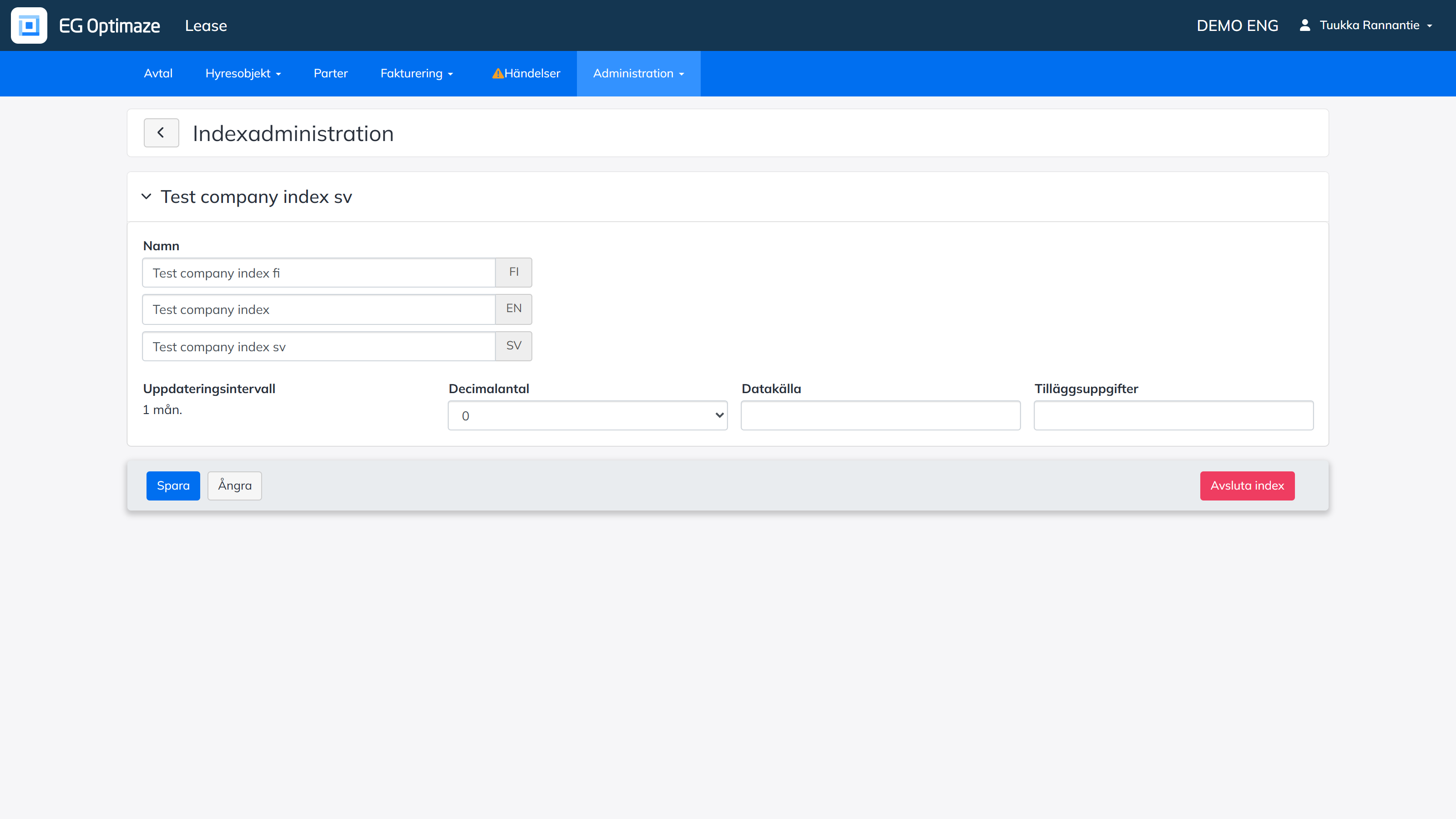This screenshot has height=819, width=1456.
Task: Click the Uppdateringsintervall label
Action: [209, 389]
